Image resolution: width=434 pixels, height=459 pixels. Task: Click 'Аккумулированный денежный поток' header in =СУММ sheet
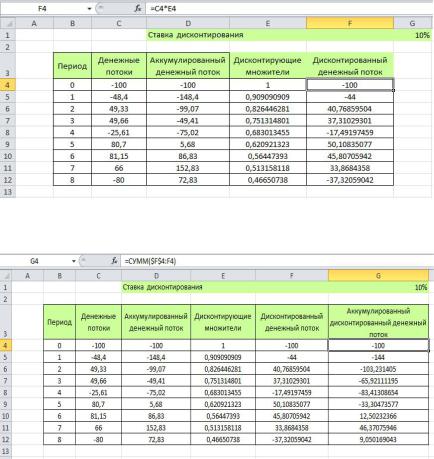[x=156, y=322]
